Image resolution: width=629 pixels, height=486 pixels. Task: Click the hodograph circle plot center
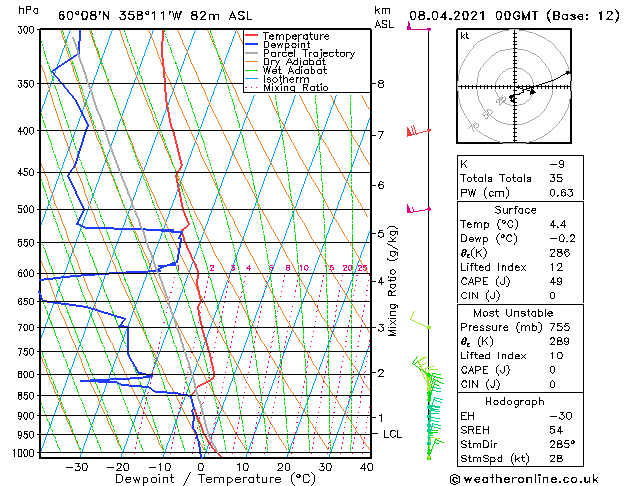click(x=515, y=88)
